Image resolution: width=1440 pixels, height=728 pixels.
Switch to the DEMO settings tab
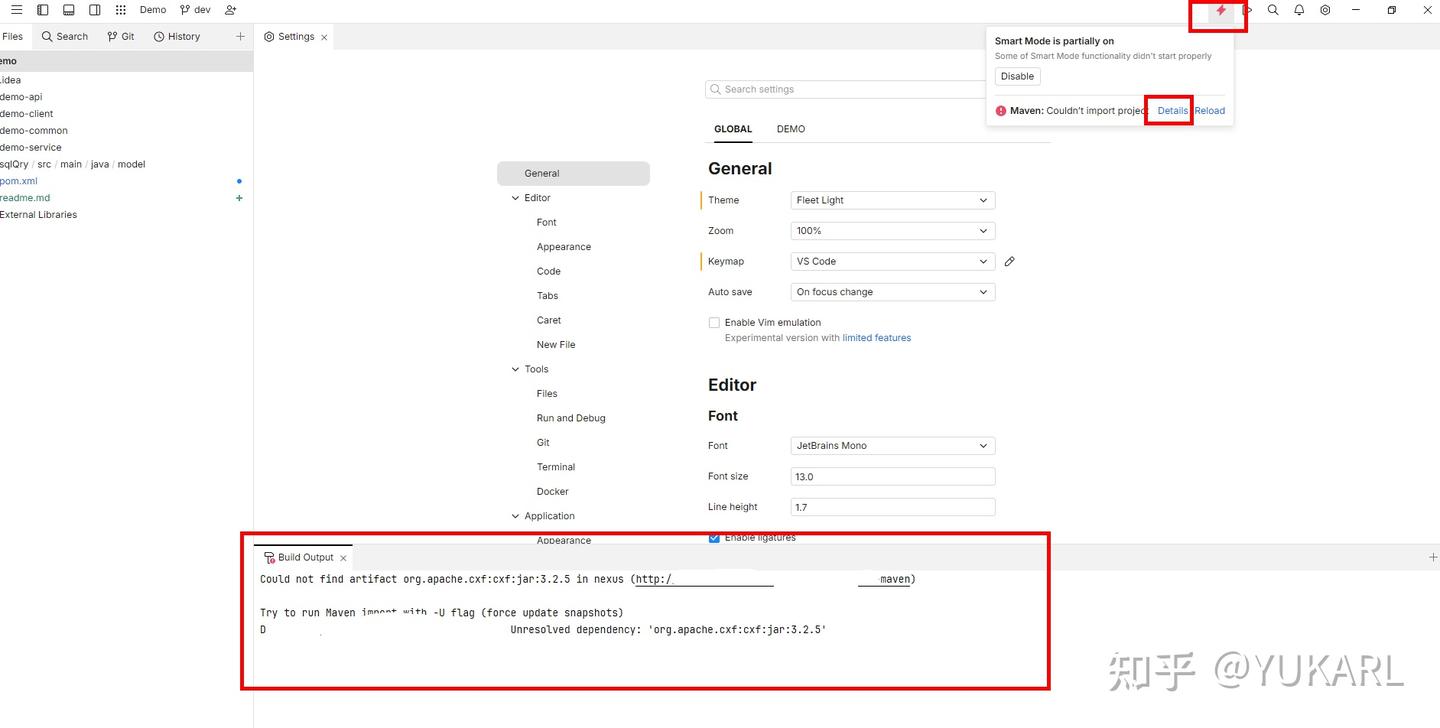pos(791,129)
